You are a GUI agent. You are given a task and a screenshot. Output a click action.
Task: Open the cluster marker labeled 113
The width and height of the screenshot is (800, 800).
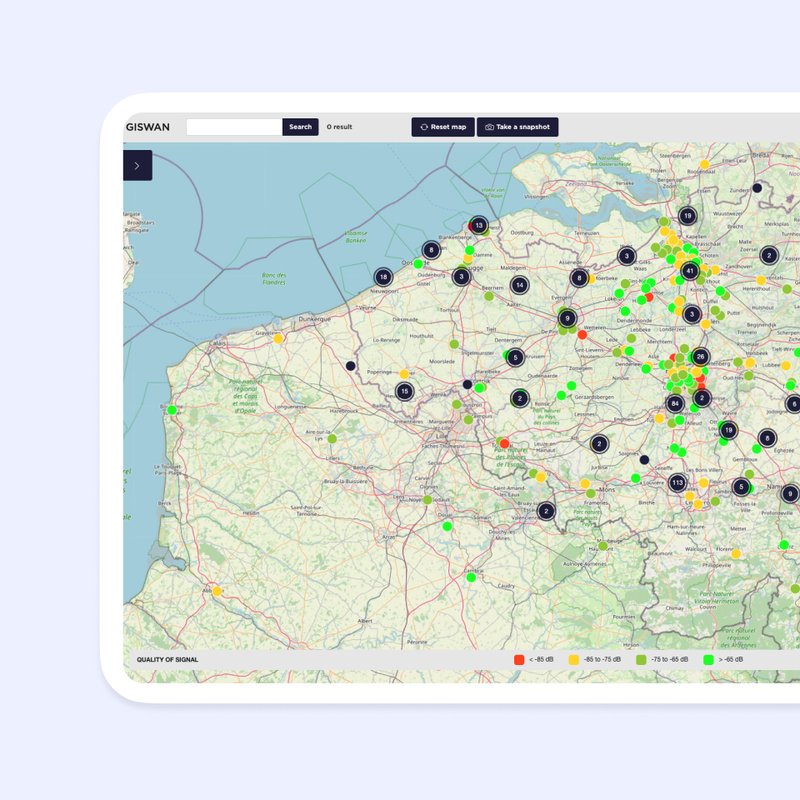point(677,482)
